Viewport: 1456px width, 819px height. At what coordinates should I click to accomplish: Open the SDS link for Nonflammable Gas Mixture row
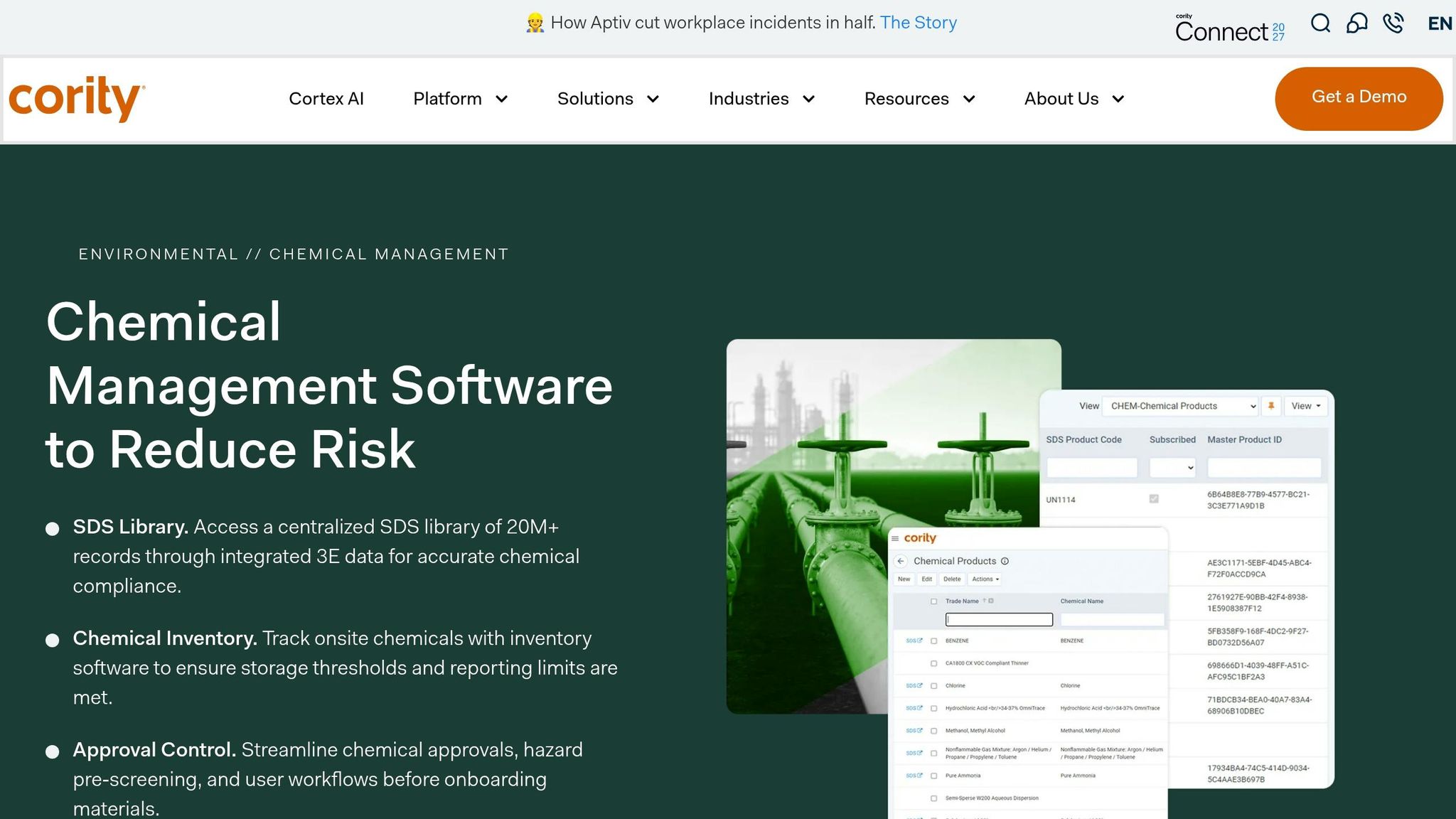tap(914, 753)
